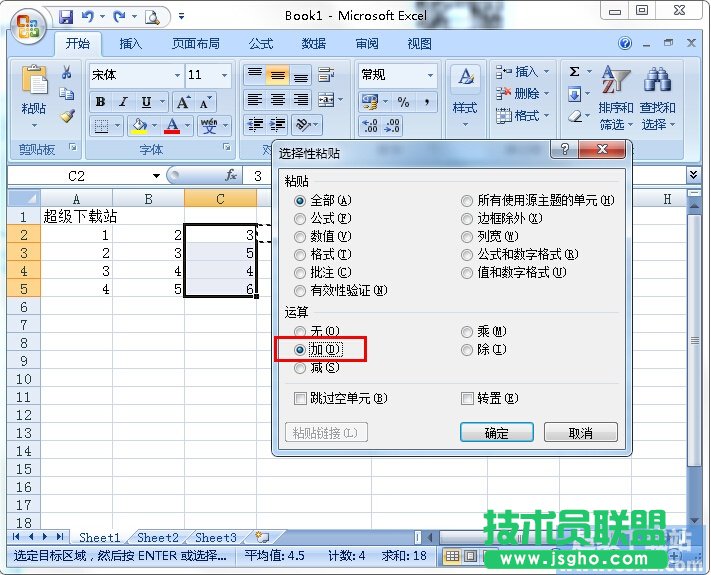Screen dimensions: 711x575
Task: Check the 跳过空单元 (Skip blanks) box
Action: (x=300, y=398)
